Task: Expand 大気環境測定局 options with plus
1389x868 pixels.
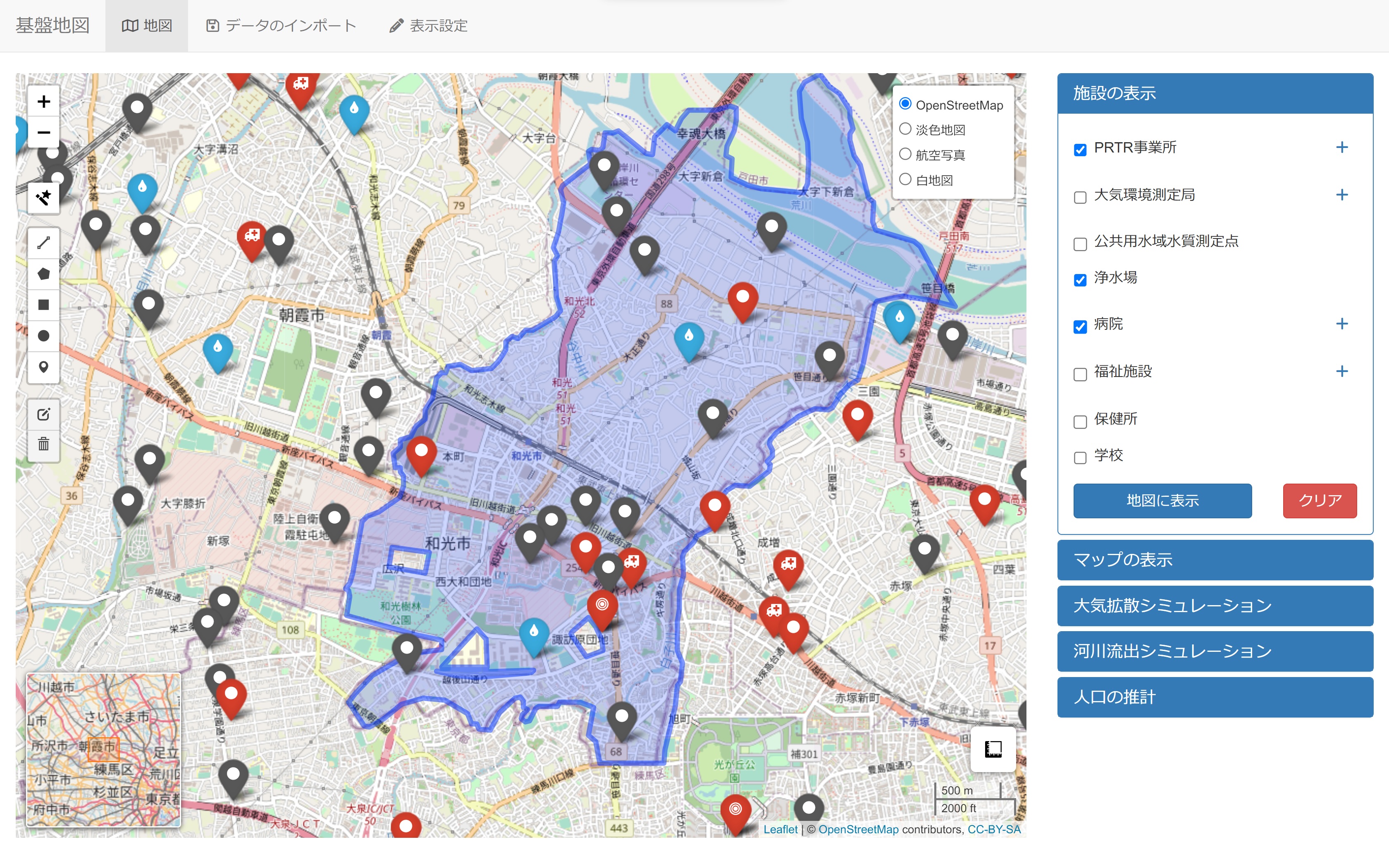Action: [1341, 195]
